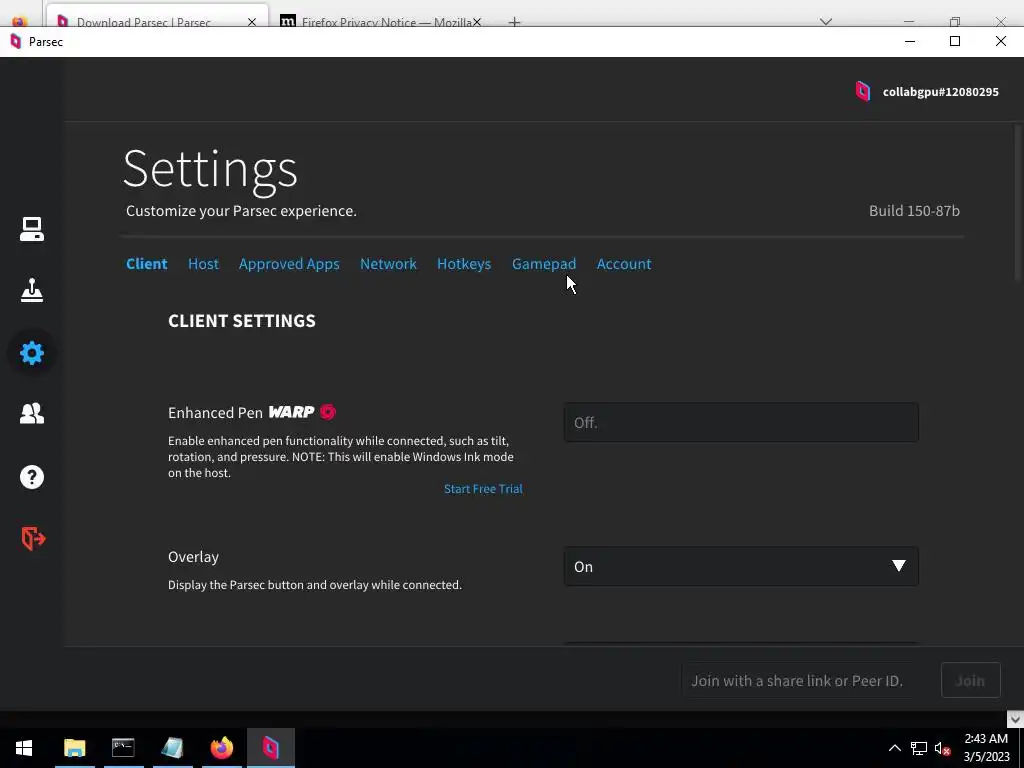Open the Computers section in the sidebar
The height and width of the screenshot is (768, 1024).
(31, 229)
